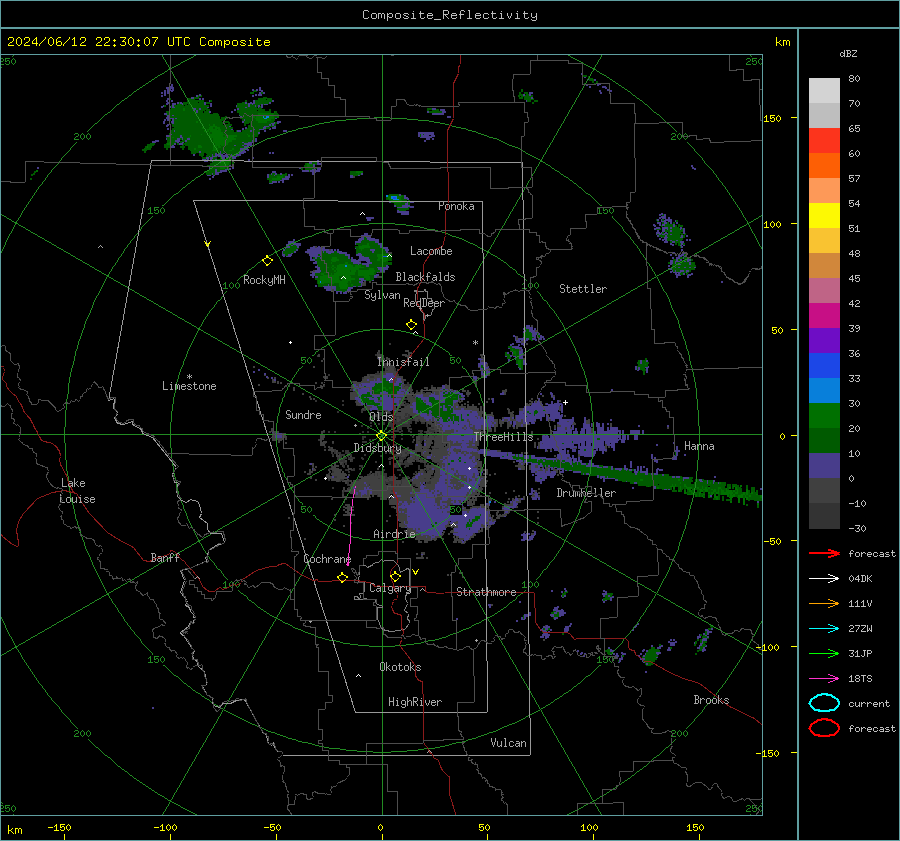
Task: Click the Blackfalds town label
Action: click(x=425, y=277)
